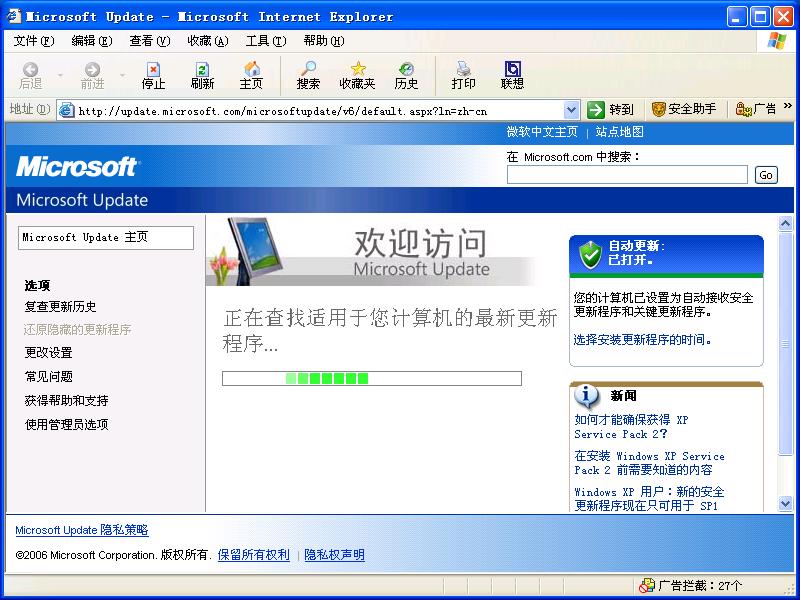This screenshot has width=800, height=600.
Task: Open 复查更新历史 option
Action: click(60, 307)
